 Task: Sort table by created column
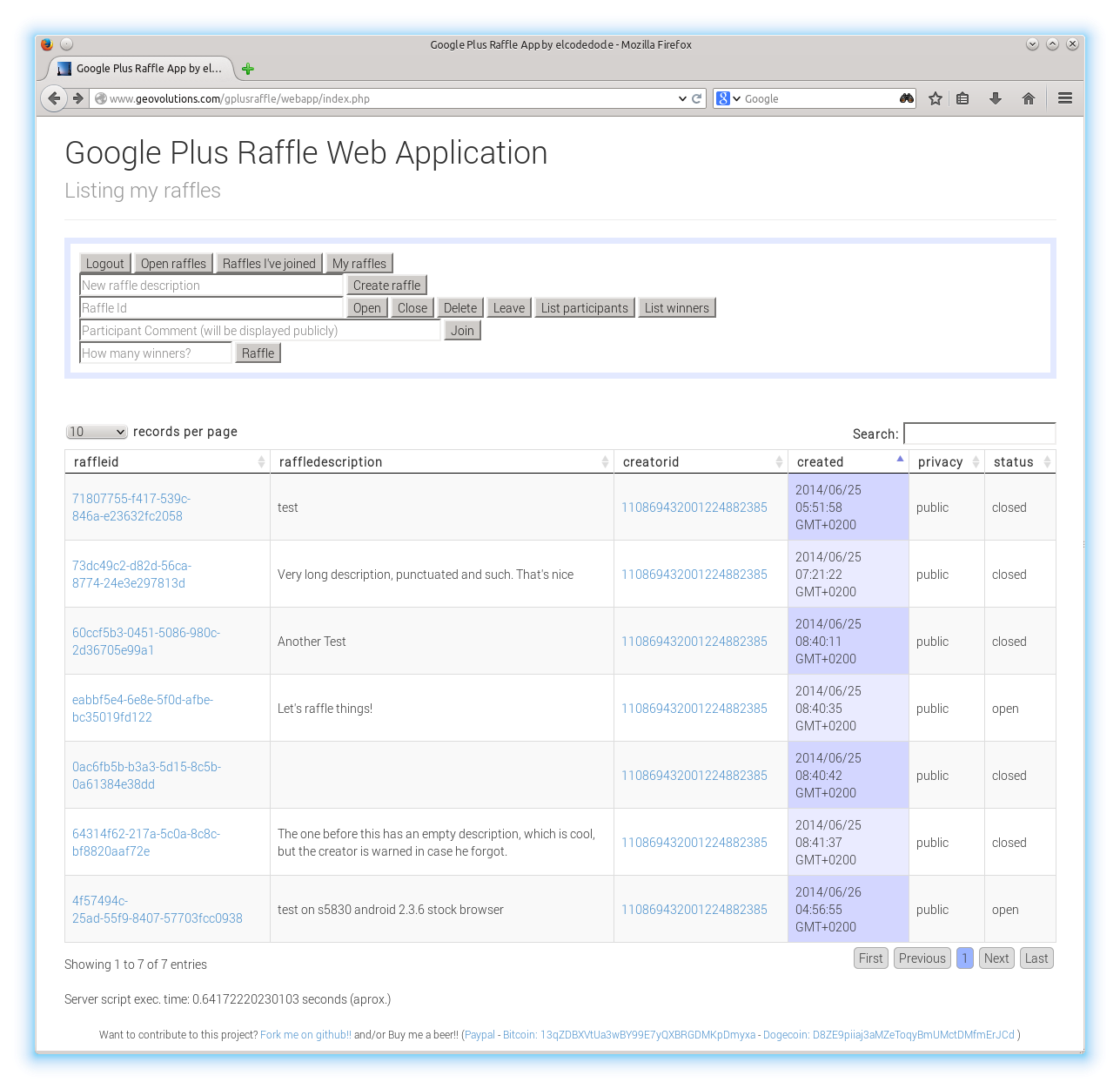pos(848,461)
